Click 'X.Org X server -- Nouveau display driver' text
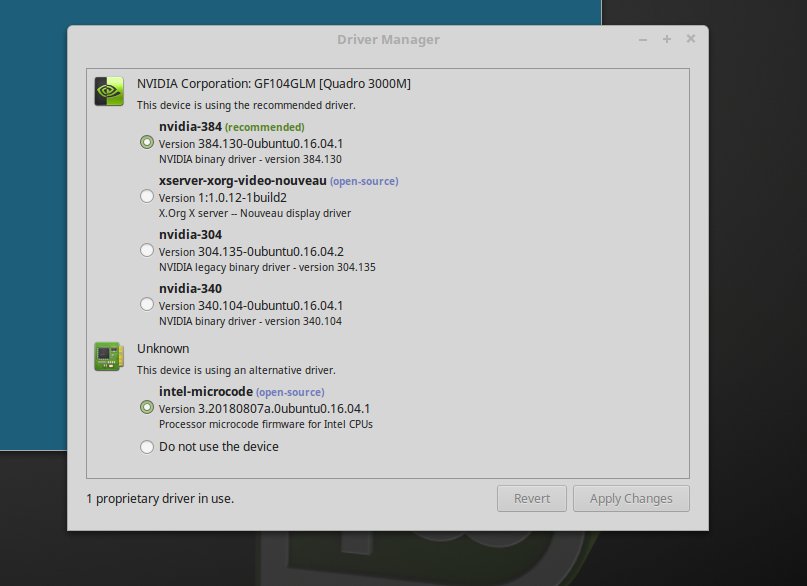Image resolution: width=807 pixels, height=586 pixels. click(x=255, y=213)
